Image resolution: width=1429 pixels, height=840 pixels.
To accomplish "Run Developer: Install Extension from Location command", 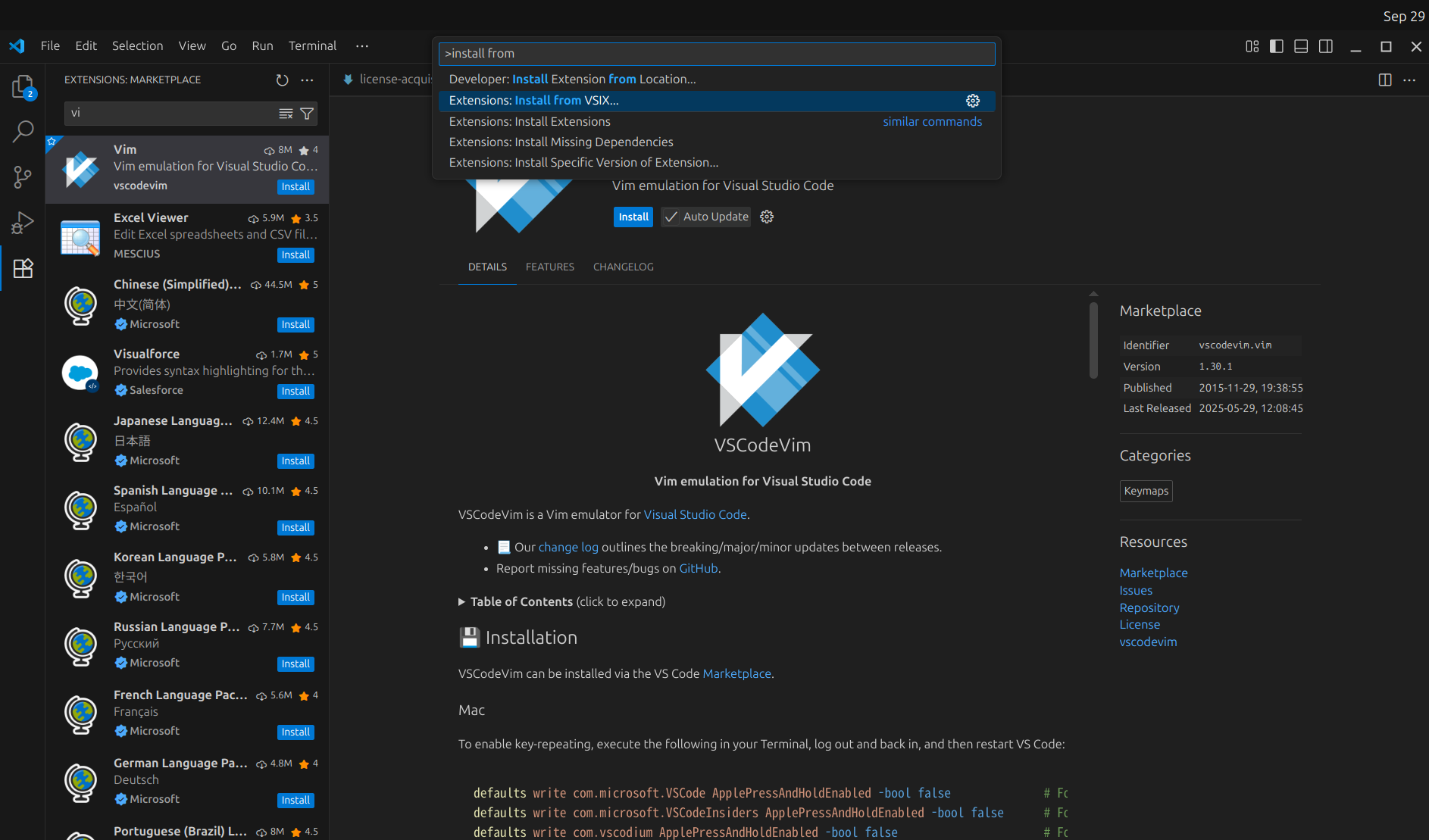I will (717, 80).
